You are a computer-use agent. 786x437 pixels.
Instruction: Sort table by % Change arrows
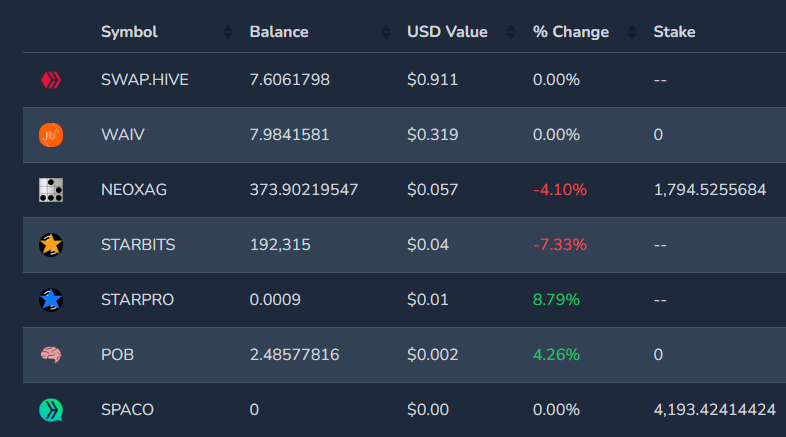coord(632,32)
